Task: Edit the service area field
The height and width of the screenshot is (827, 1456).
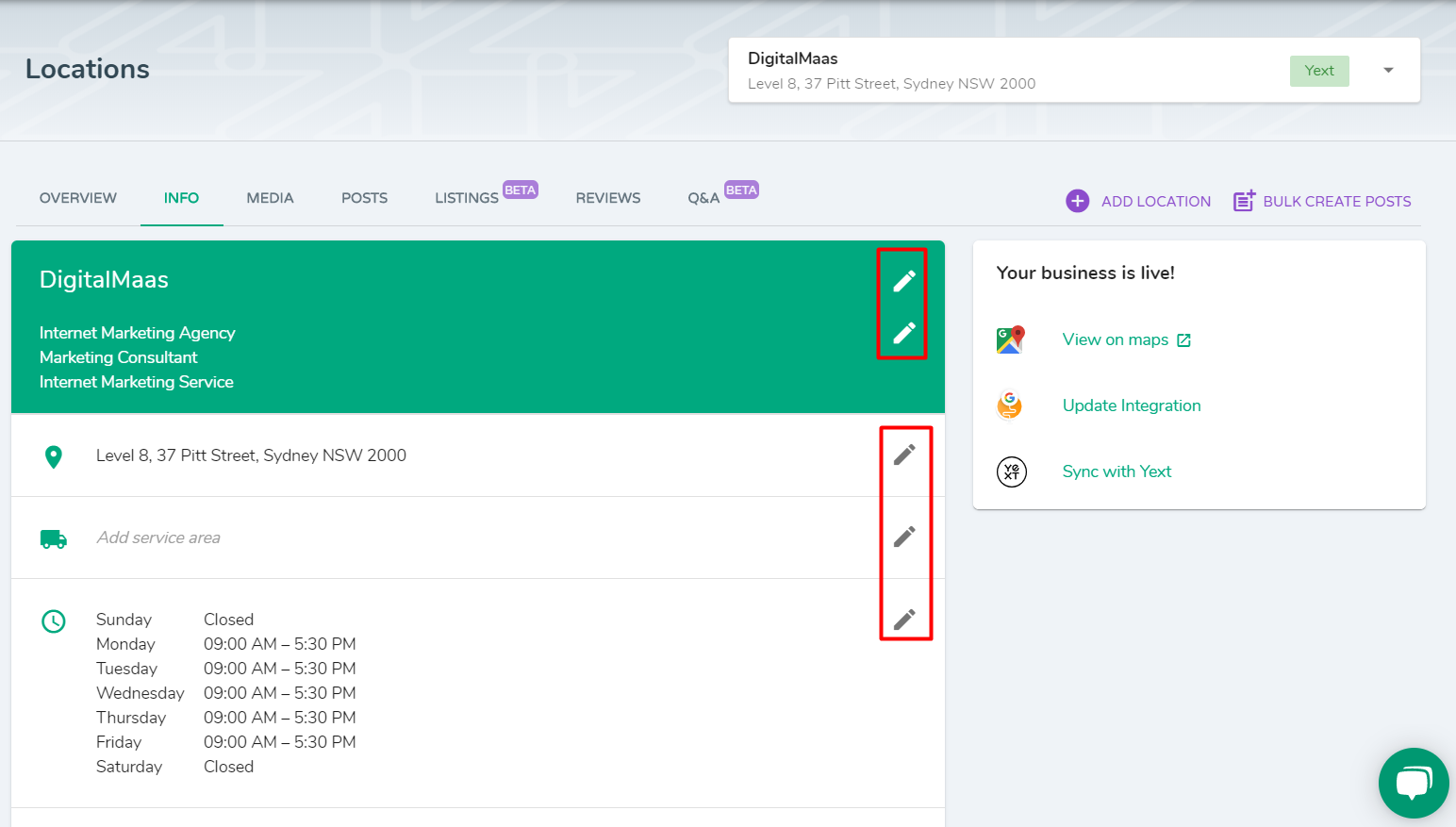Action: pos(904,537)
